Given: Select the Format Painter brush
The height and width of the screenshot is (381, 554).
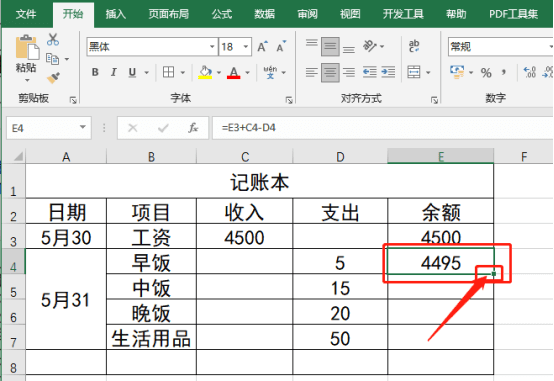Looking at the screenshot, I should pos(53,77).
